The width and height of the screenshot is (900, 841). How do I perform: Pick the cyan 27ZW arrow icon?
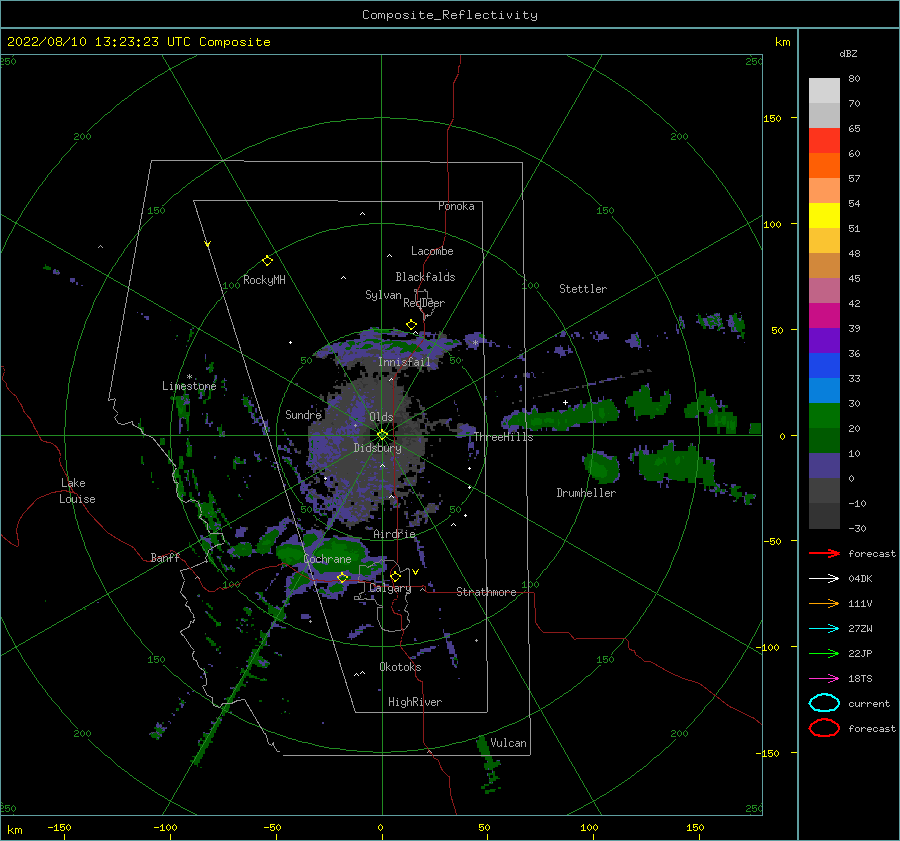(824, 629)
